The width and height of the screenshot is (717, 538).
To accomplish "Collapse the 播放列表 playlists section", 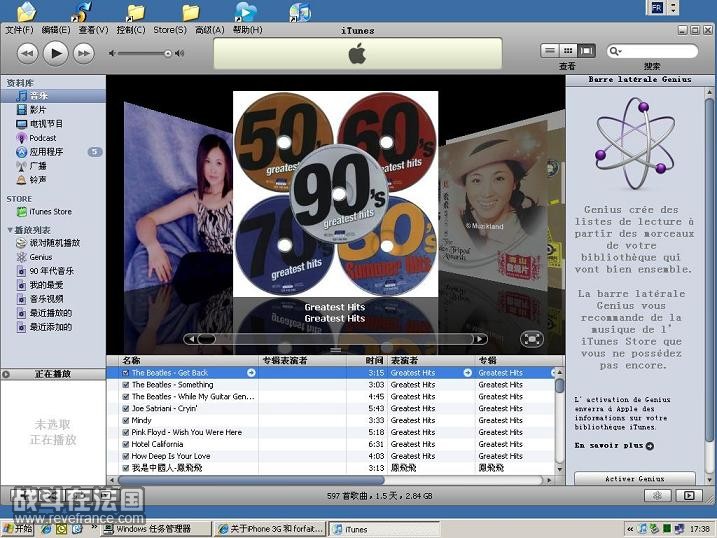I will click(10, 230).
